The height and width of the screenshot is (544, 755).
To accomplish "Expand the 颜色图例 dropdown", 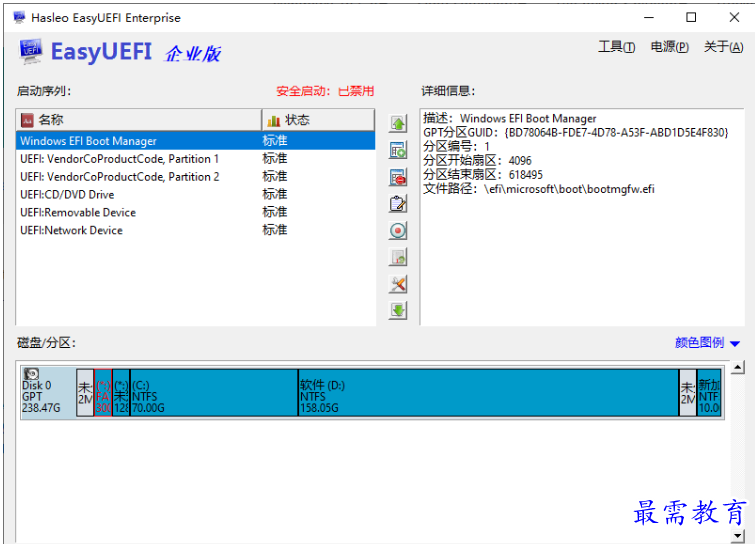I will pos(707,343).
